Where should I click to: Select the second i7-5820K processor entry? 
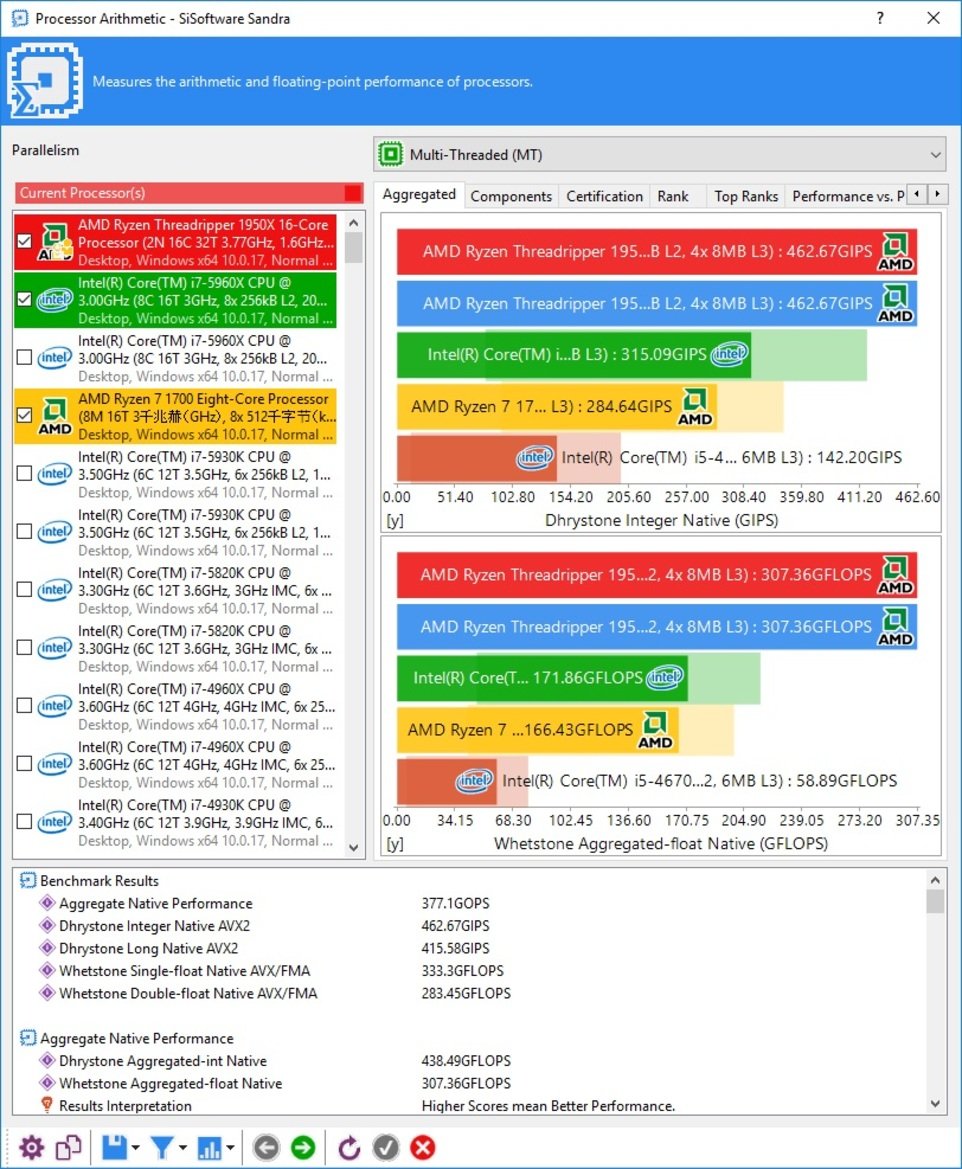[176, 648]
